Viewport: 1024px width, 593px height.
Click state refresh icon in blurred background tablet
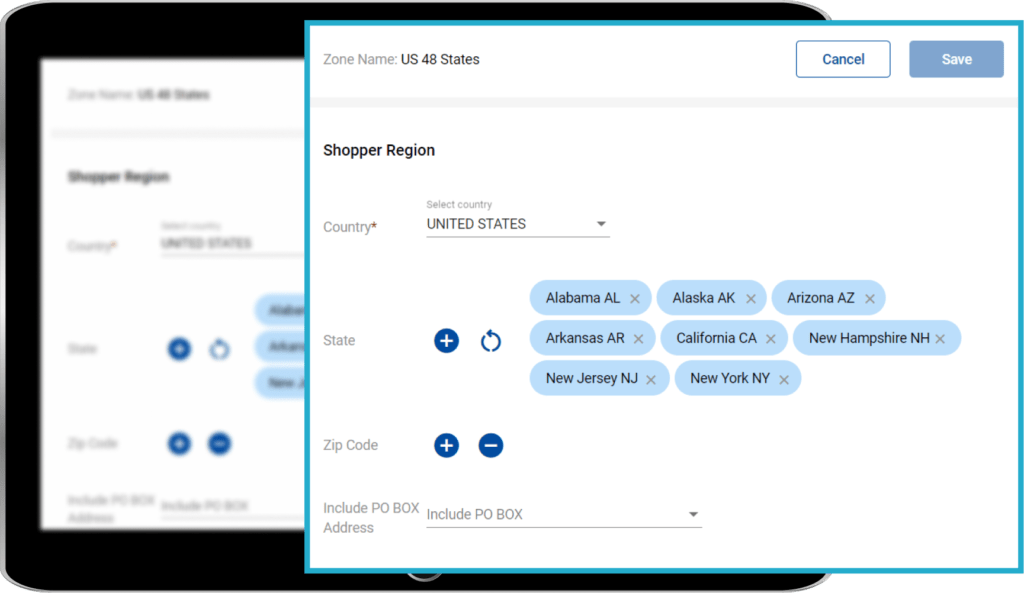click(219, 349)
